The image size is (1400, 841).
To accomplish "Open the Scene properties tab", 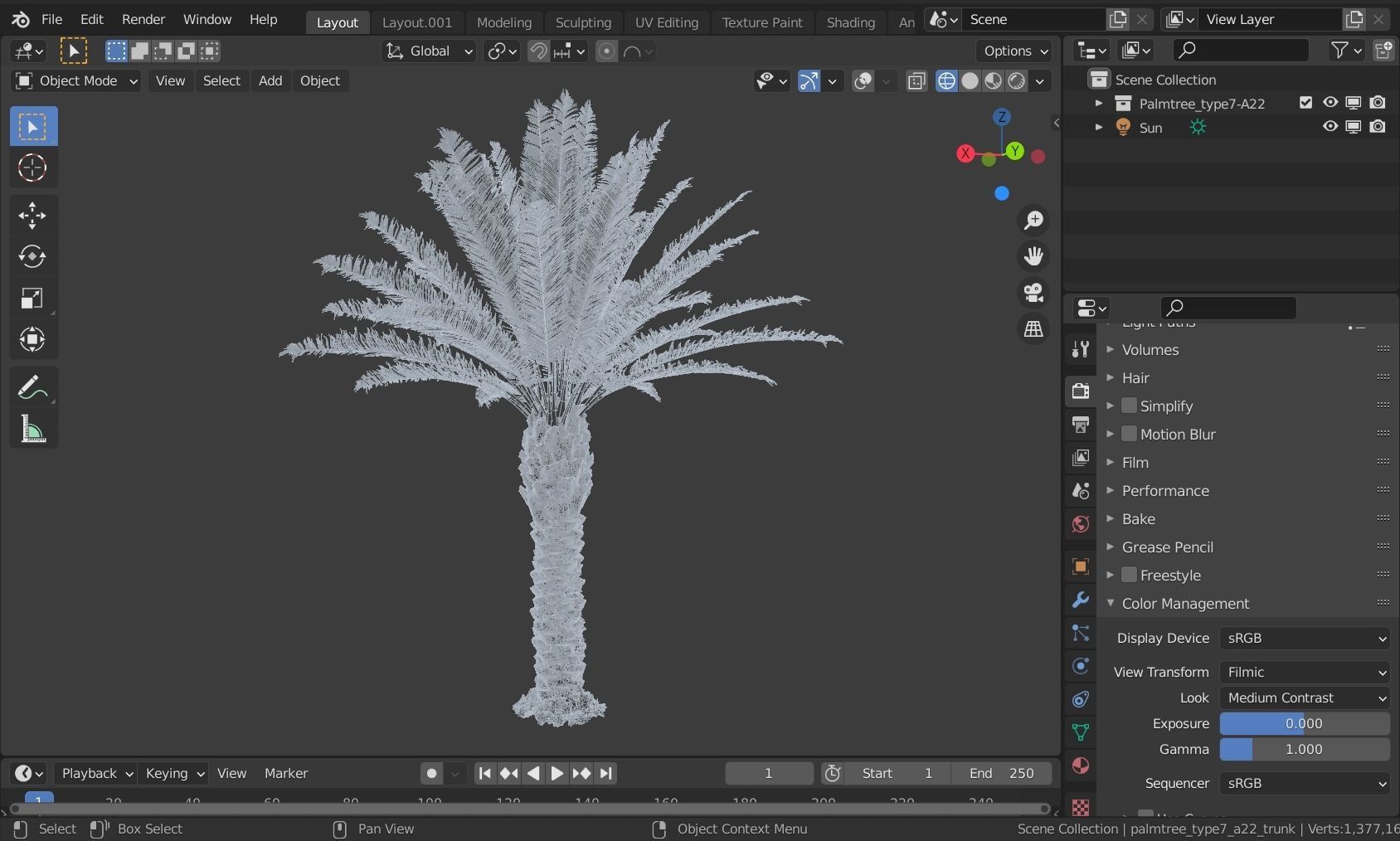I will (x=1080, y=490).
